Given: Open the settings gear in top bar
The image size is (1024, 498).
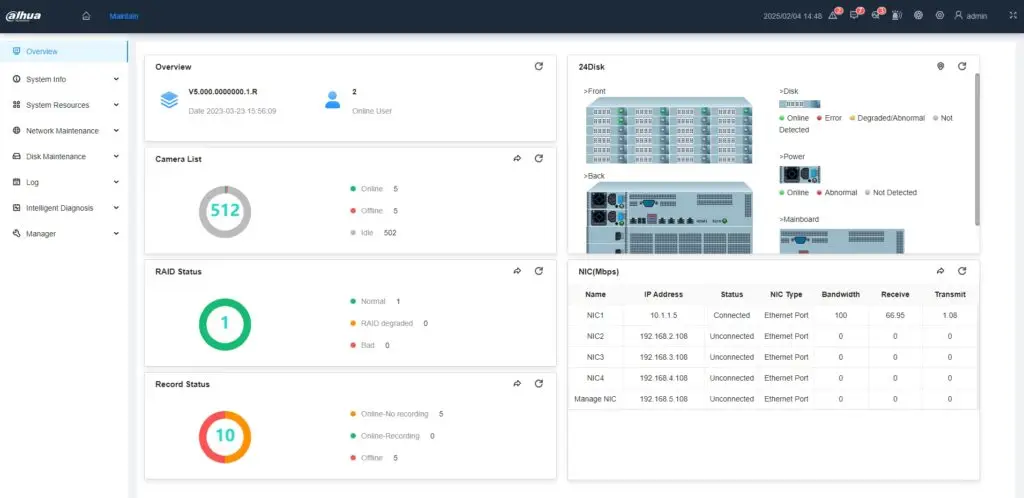Looking at the screenshot, I should (939, 16).
